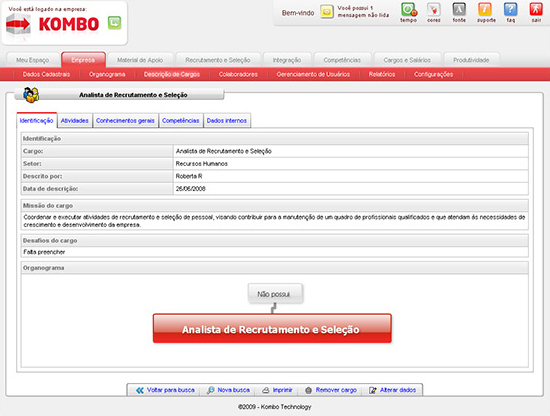The width and height of the screenshot is (550, 416).
Task: Click the Alterar dados edit icon
Action: coord(373,390)
